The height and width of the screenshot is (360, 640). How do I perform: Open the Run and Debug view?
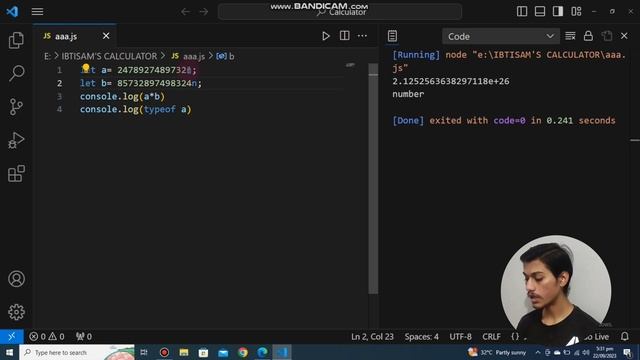coord(16,140)
